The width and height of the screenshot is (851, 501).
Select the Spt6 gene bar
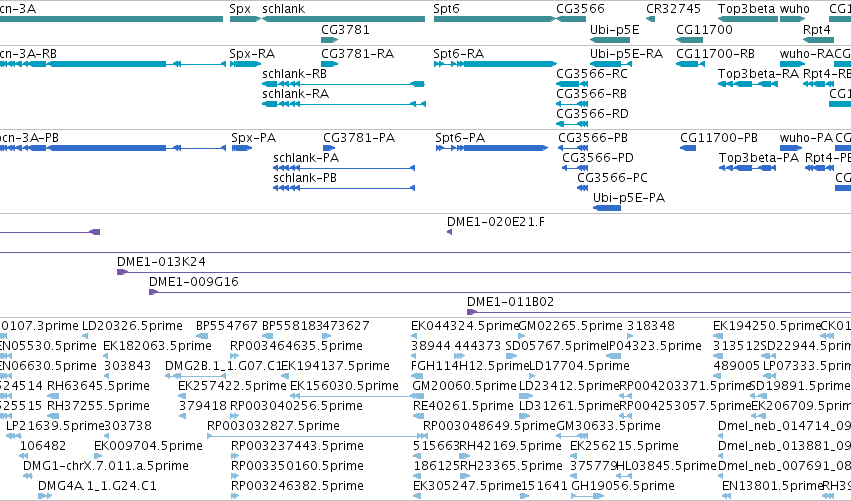(x=495, y=19)
